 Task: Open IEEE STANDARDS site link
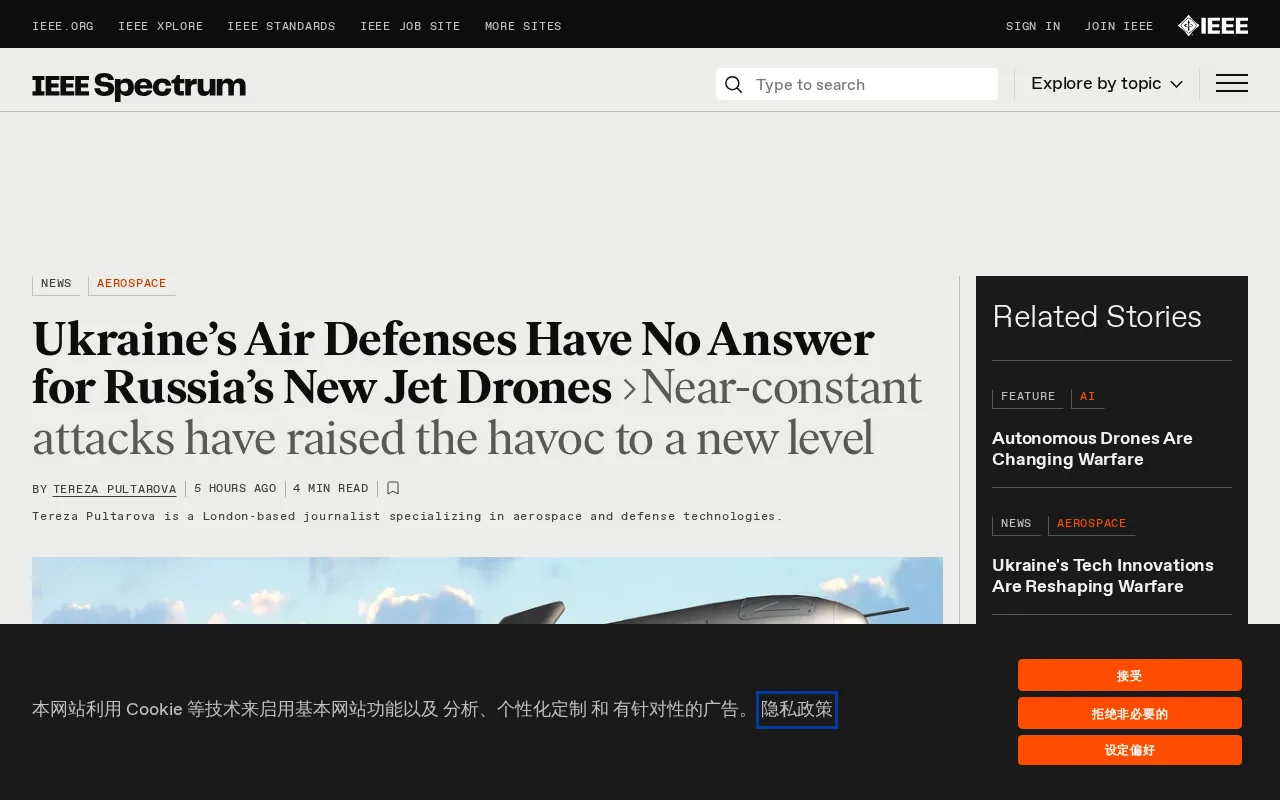[x=281, y=27]
